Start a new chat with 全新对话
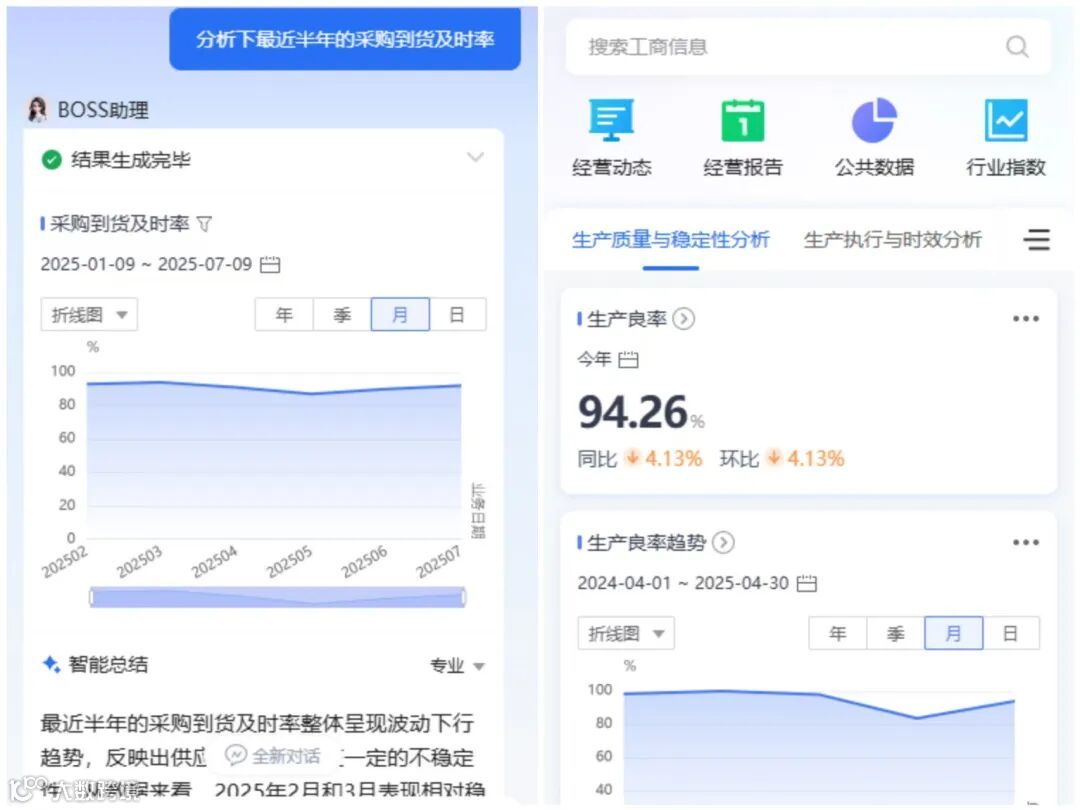 273,756
